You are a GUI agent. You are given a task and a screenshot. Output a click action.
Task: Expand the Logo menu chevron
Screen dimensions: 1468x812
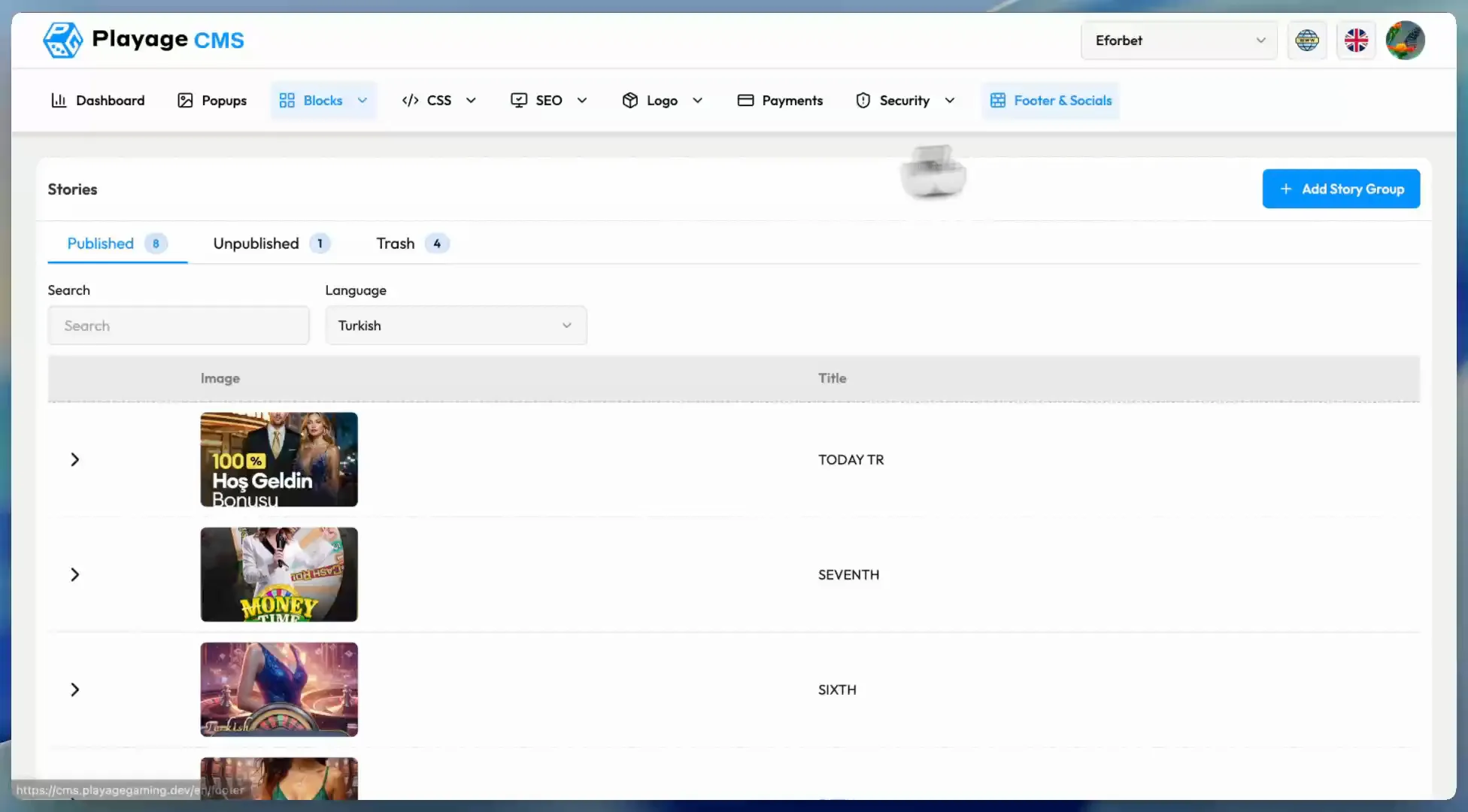pos(697,100)
